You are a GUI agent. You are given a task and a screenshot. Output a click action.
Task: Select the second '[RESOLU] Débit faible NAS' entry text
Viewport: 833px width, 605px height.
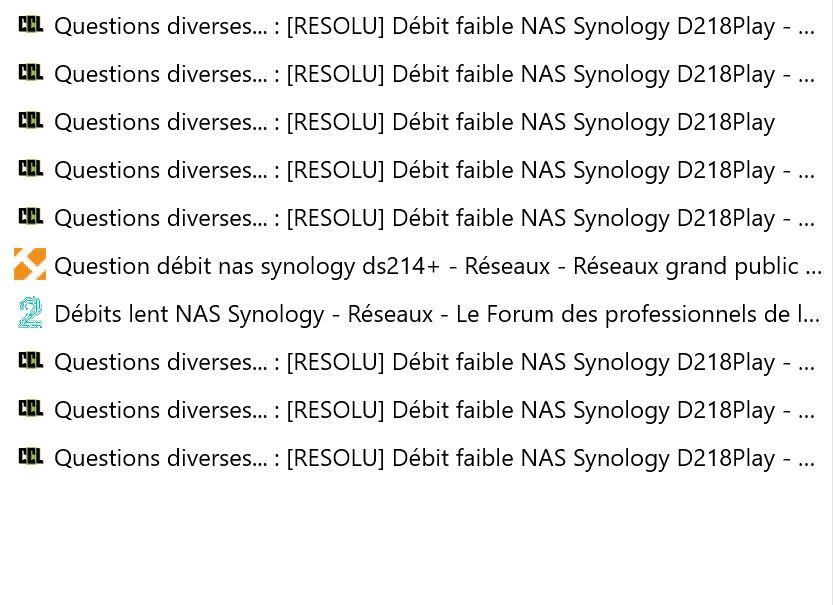(x=435, y=74)
